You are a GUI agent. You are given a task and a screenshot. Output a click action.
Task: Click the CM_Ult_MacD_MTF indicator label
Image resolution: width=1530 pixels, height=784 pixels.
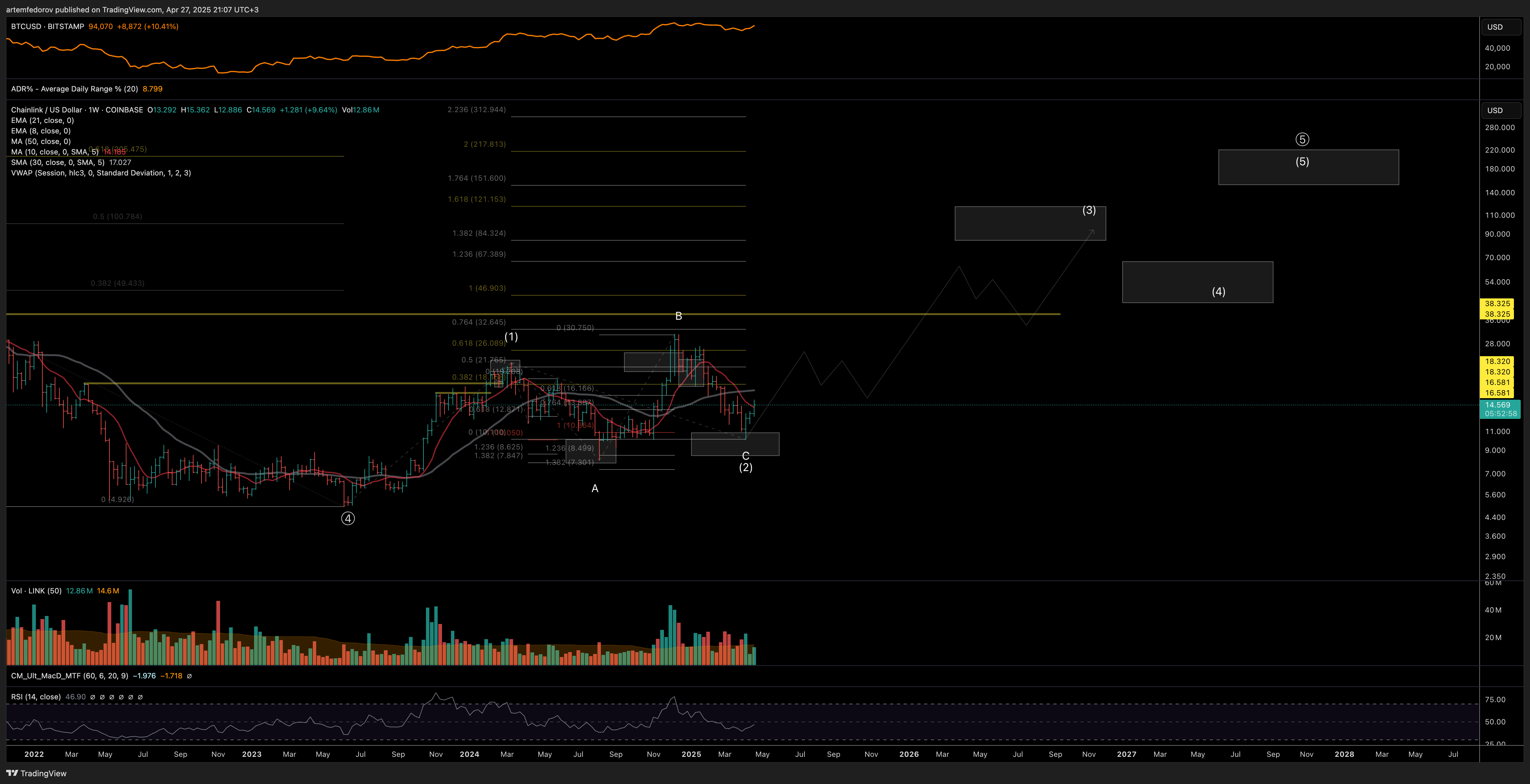[x=70, y=676]
